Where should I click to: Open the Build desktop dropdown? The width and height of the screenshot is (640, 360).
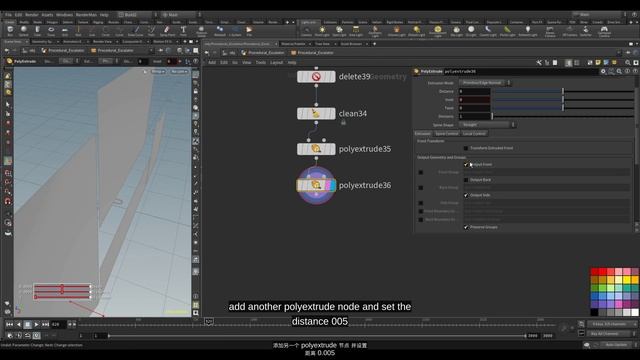[136, 15]
